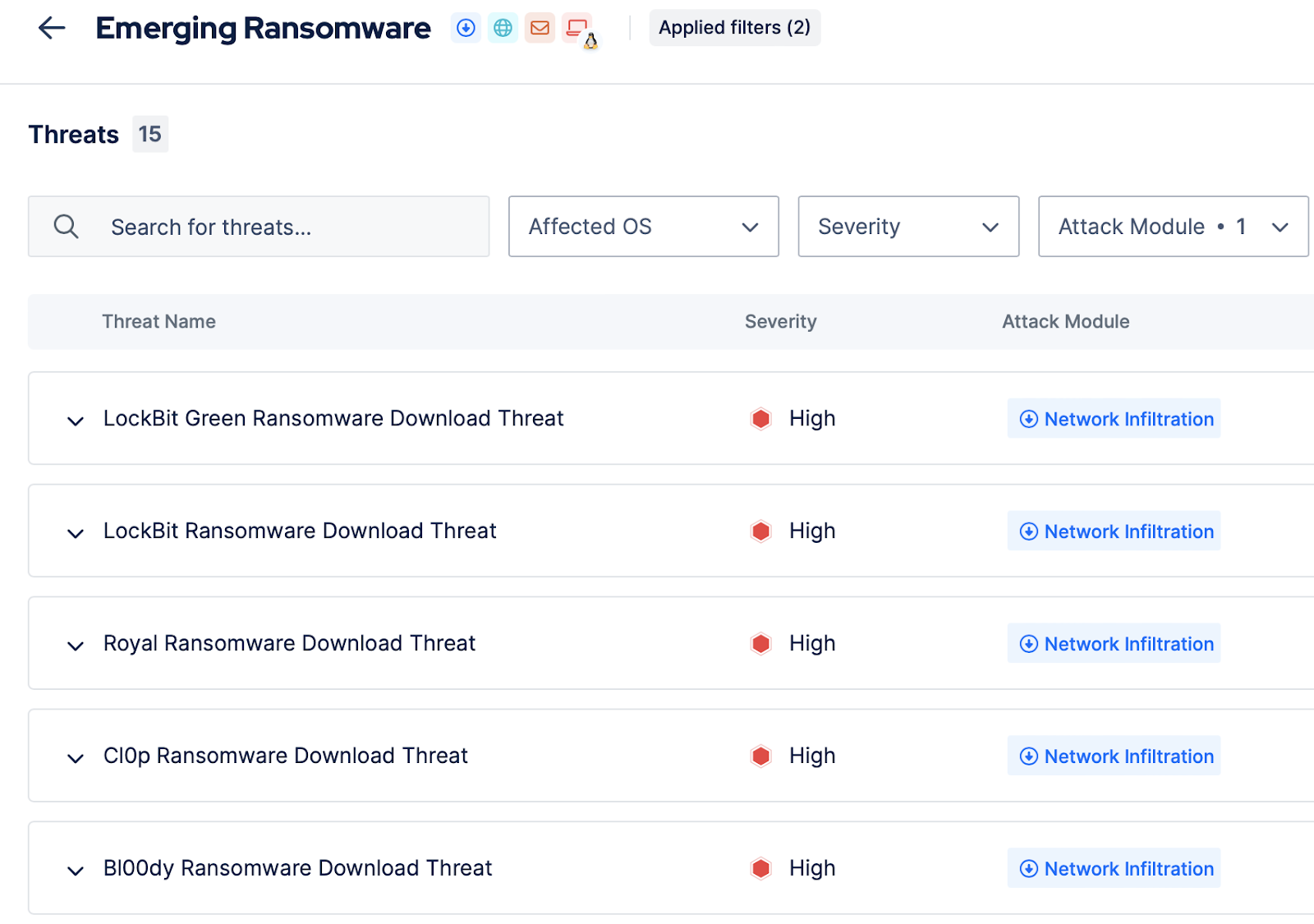Click the blue download module icon in header

point(466,28)
